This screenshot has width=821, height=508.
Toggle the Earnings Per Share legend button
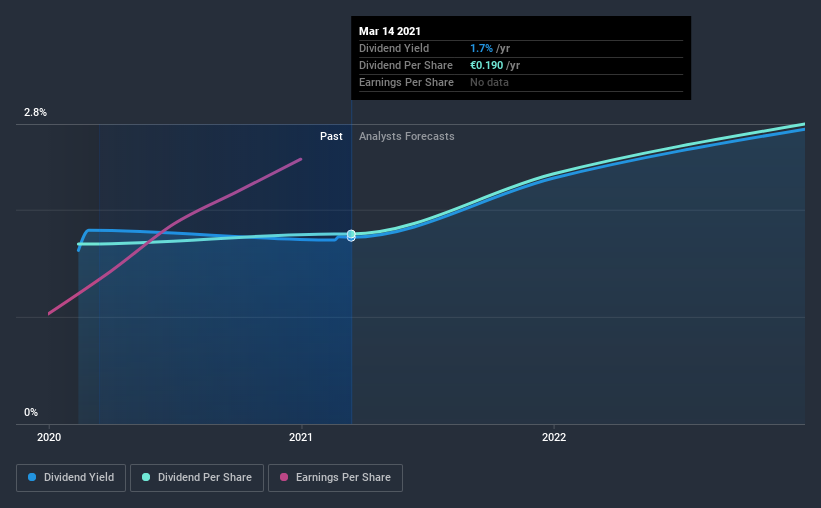click(335, 478)
